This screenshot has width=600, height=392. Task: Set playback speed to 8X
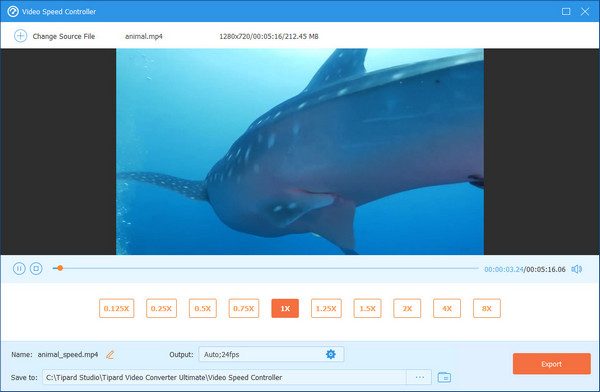(487, 308)
